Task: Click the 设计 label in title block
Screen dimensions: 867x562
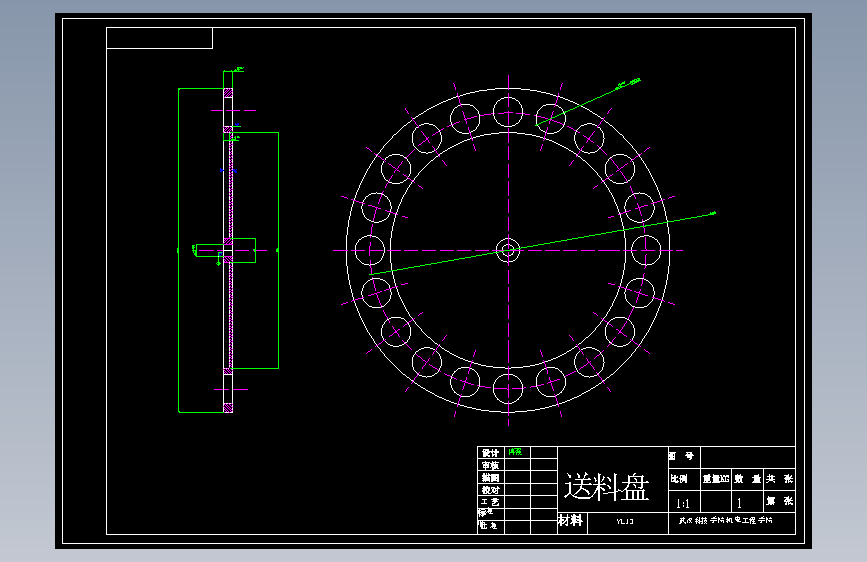Action: pos(490,453)
